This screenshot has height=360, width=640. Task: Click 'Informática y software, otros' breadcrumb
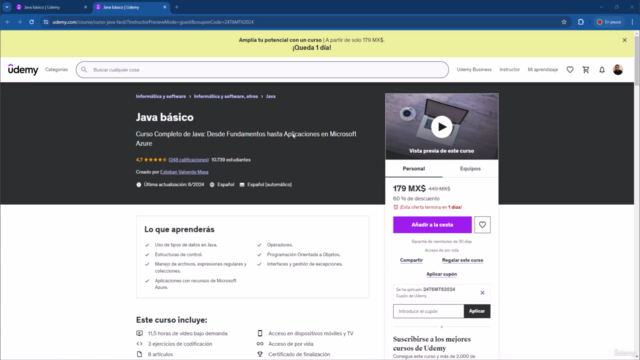click(226, 97)
